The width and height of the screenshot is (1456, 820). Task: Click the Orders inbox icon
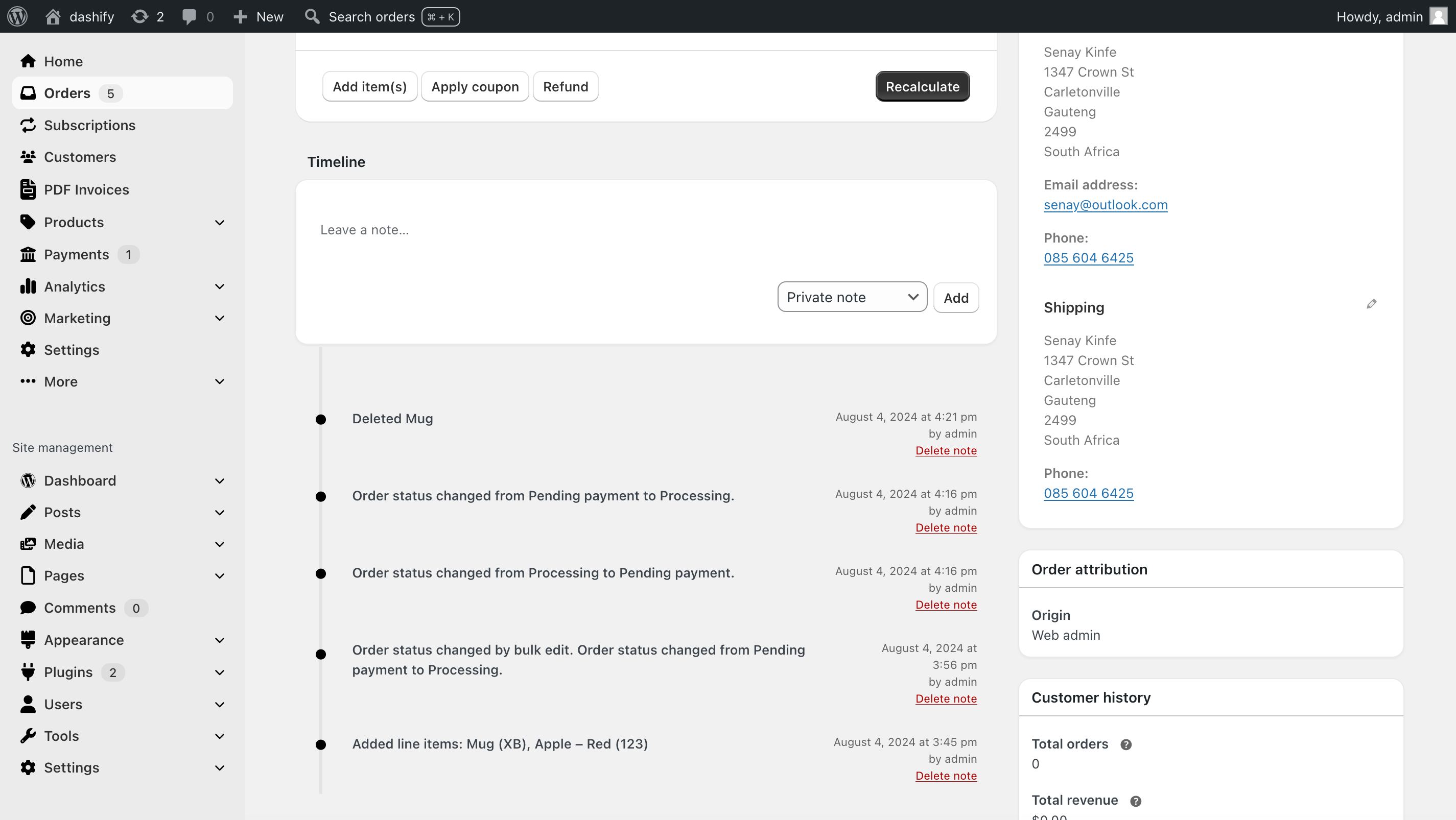pos(28,92)
